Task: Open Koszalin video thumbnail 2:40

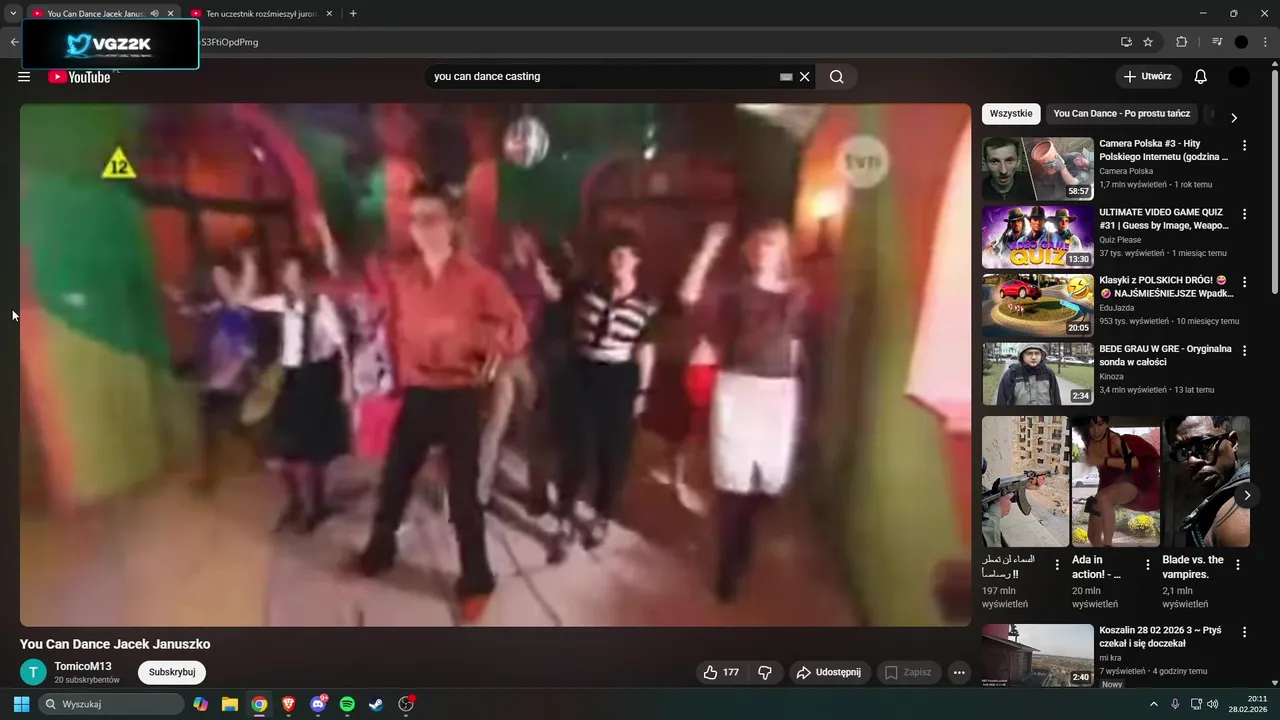Action: [x=1038, y=655]
